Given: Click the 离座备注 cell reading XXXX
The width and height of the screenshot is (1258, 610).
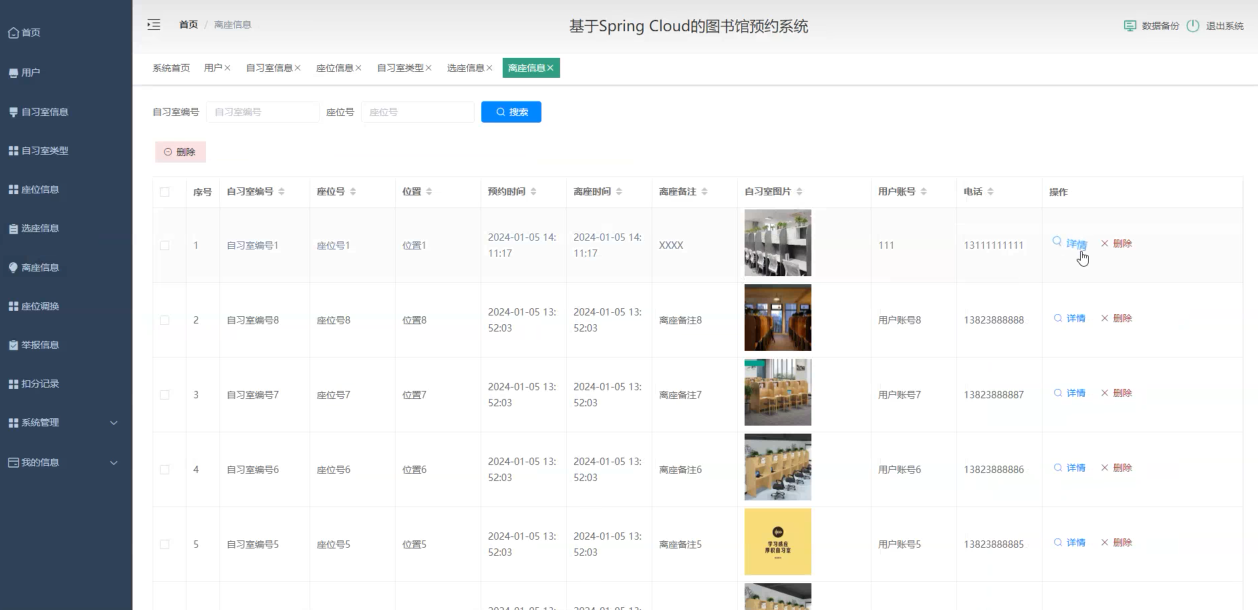Looking at the screenshot, I should (x=671, y=245).
